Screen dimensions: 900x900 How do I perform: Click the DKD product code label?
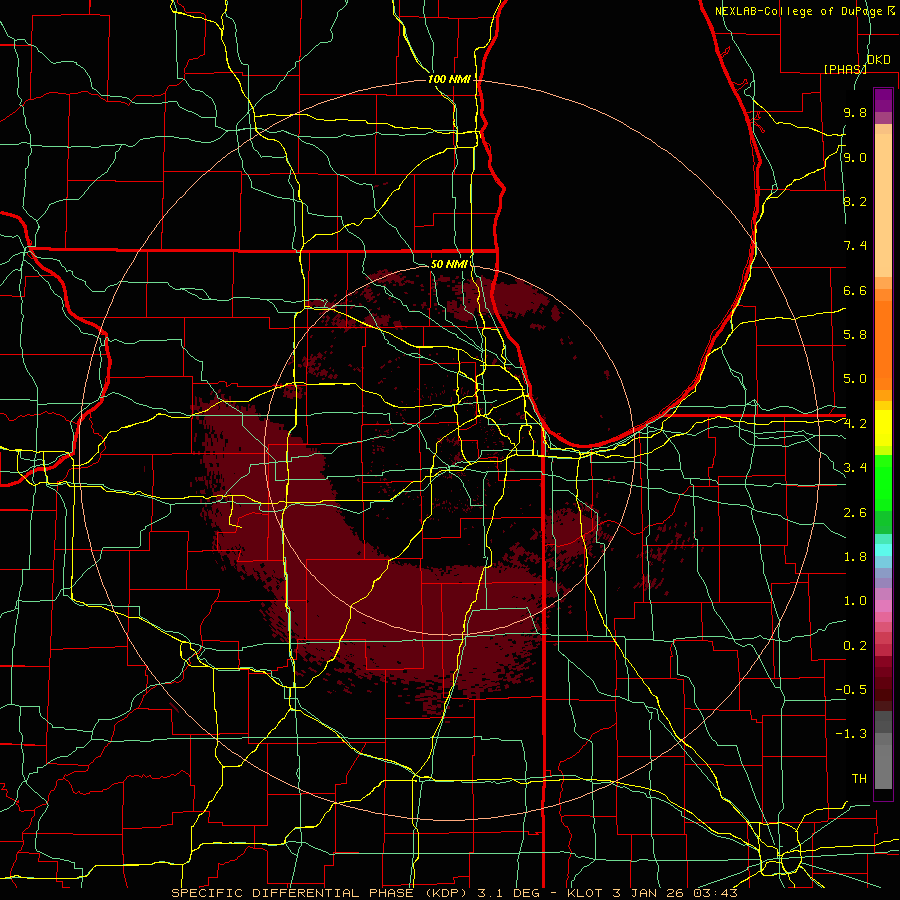(x=879, y=60)
